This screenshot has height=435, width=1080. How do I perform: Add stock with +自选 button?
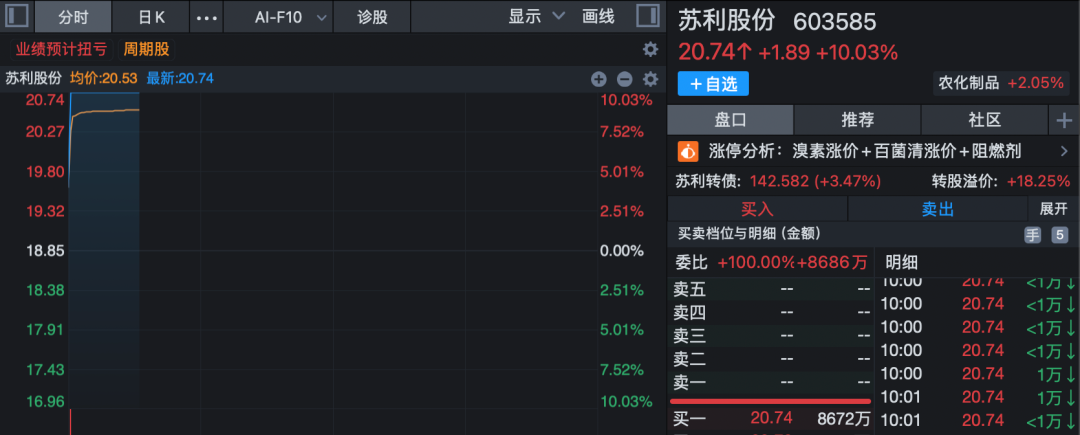[x=713, y=83]
